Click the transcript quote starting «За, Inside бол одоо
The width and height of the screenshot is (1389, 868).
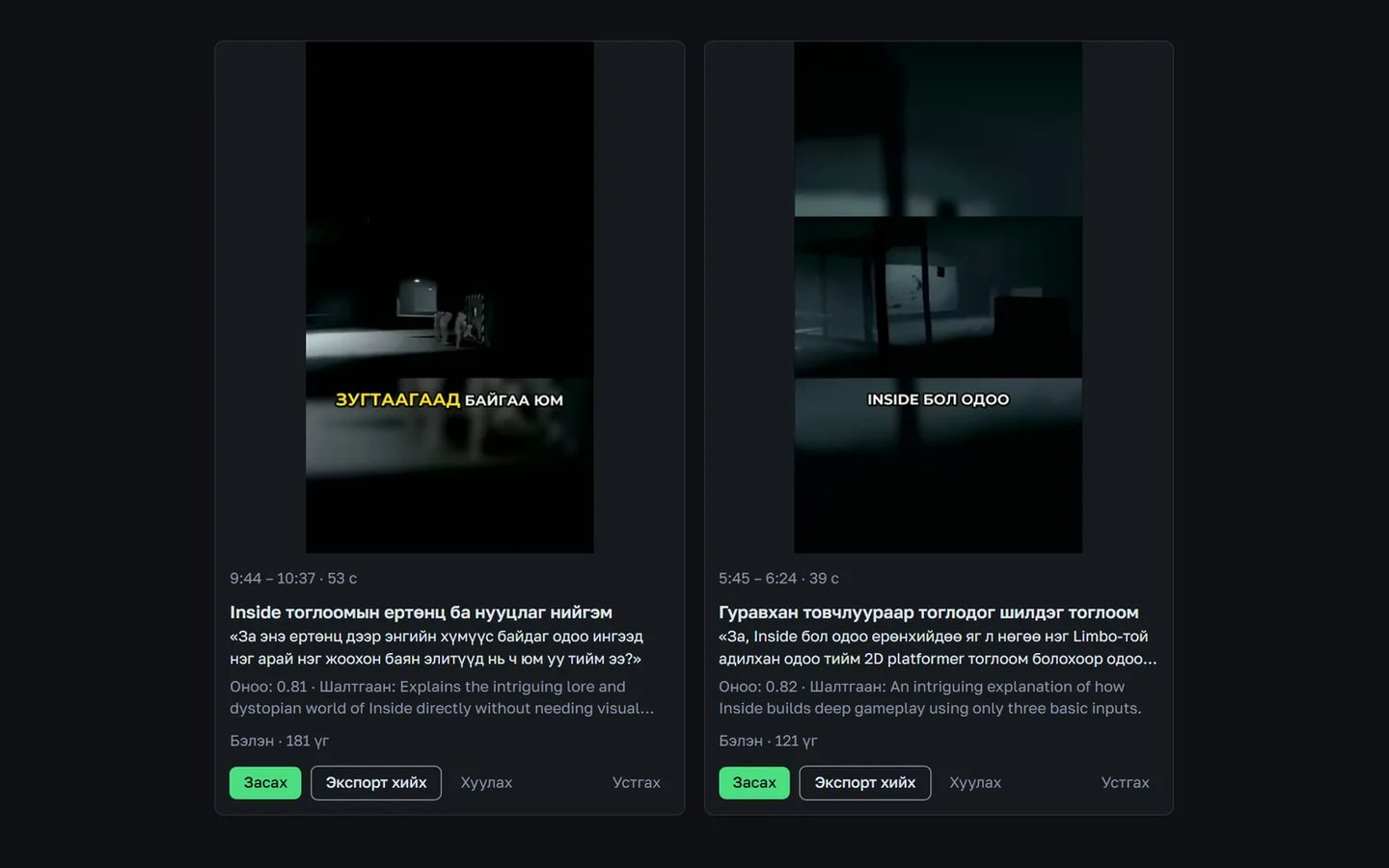[938, 648]
